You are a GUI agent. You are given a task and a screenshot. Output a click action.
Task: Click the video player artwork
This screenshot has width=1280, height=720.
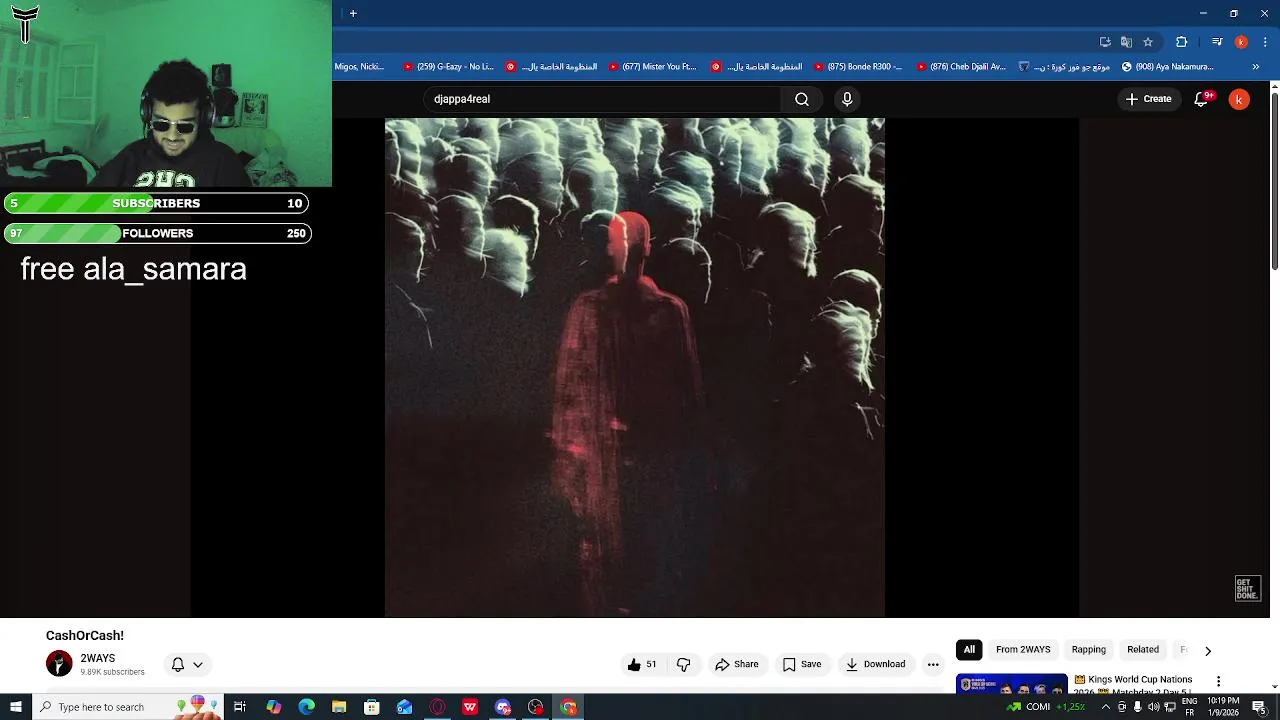(635, 367)
